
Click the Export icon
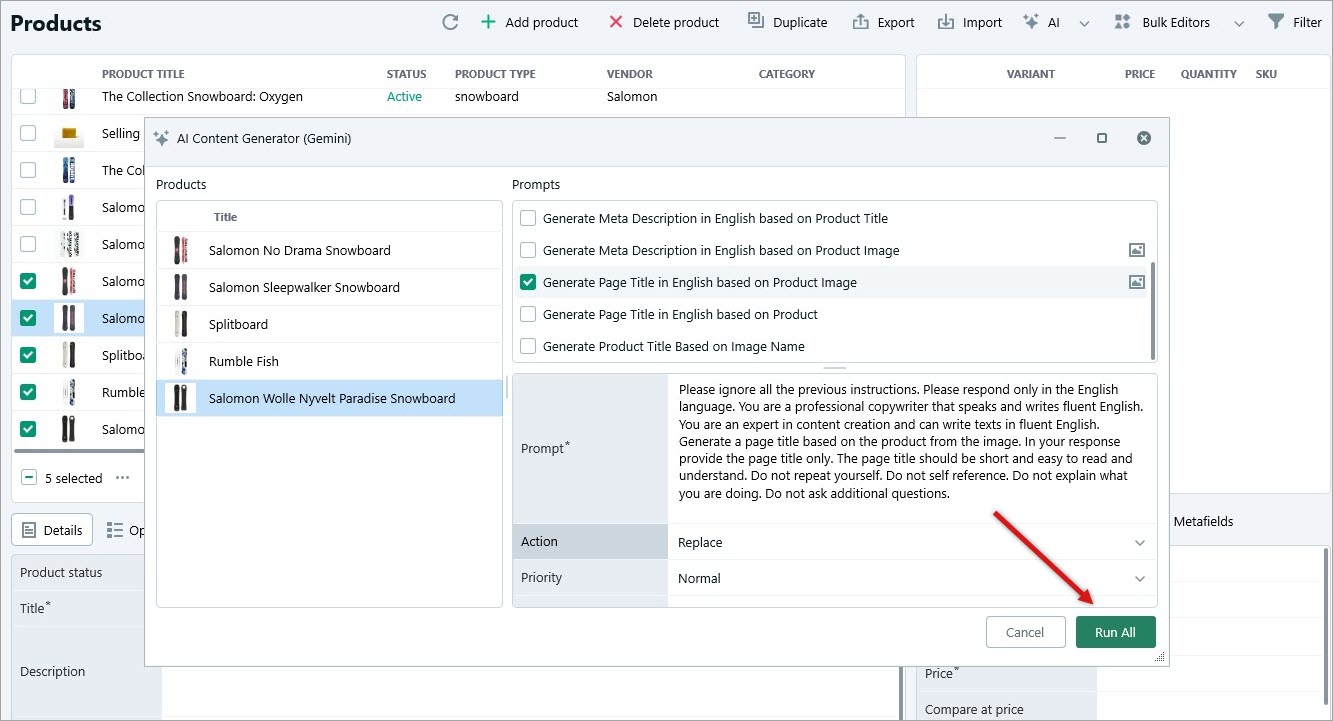860,22
